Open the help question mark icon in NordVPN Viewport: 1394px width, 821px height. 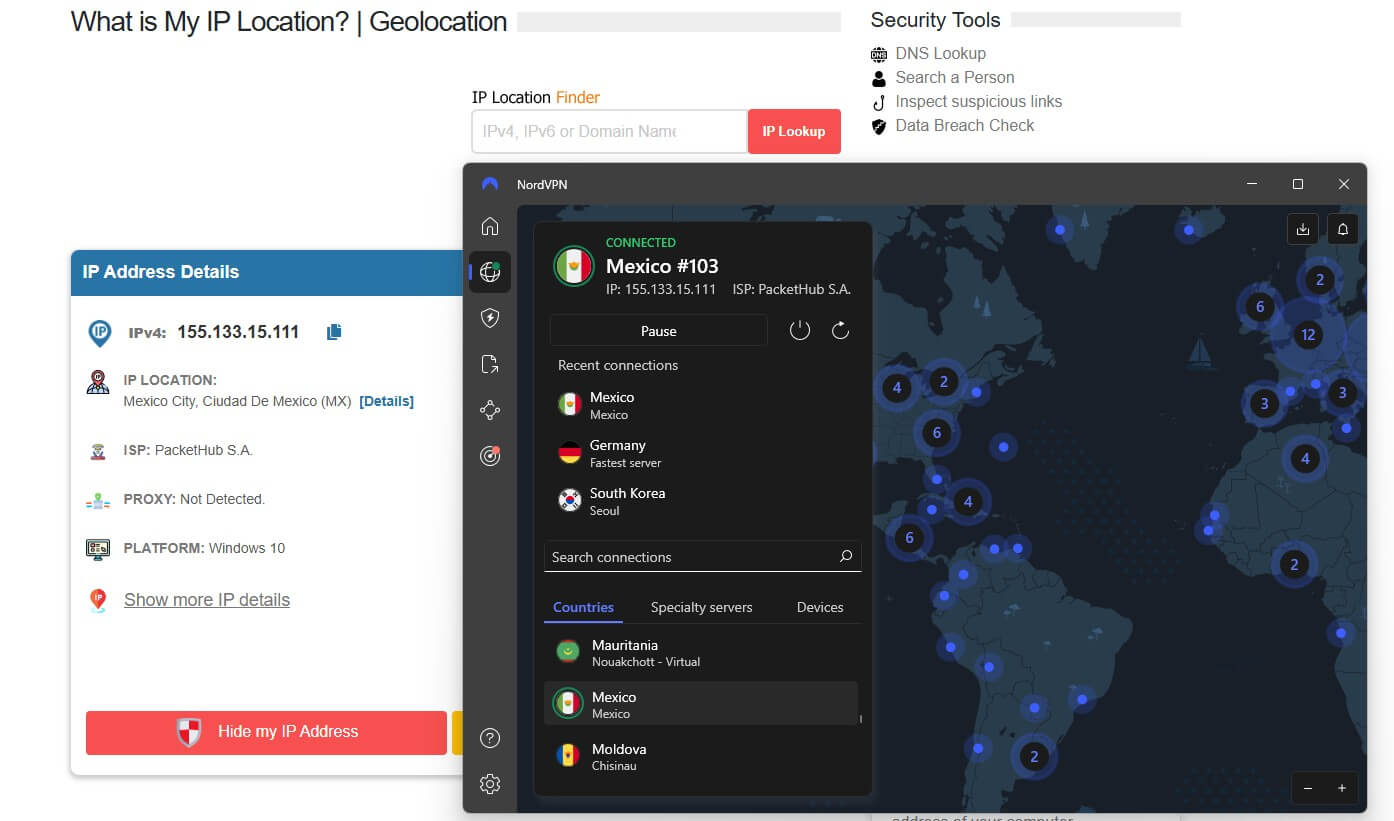click(490, 738)
